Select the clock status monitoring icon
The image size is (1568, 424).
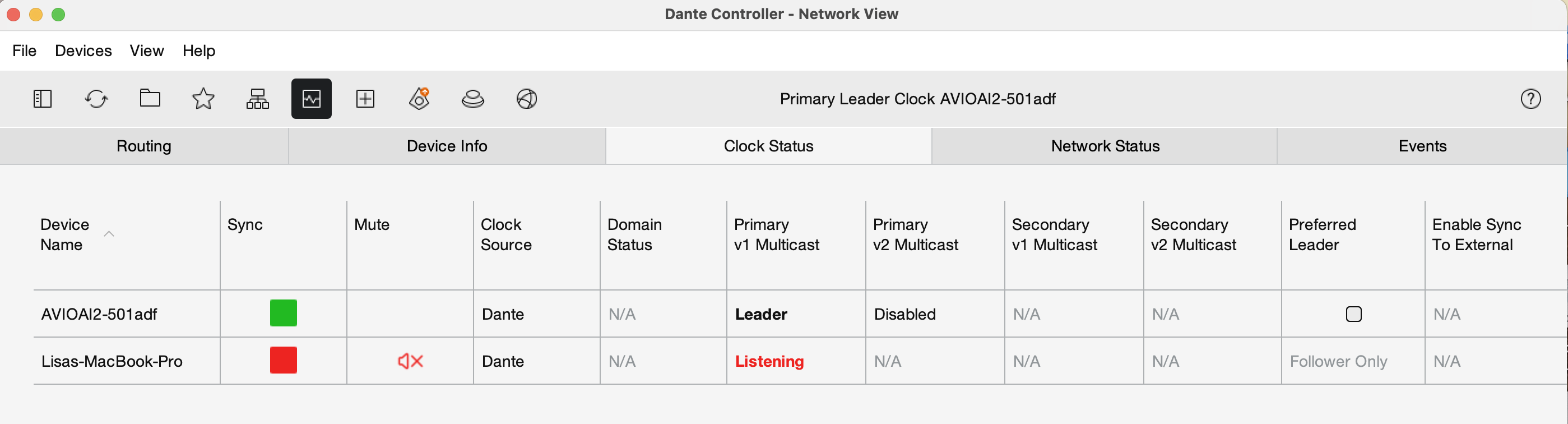pyautogui.click(x=312, y=99)
